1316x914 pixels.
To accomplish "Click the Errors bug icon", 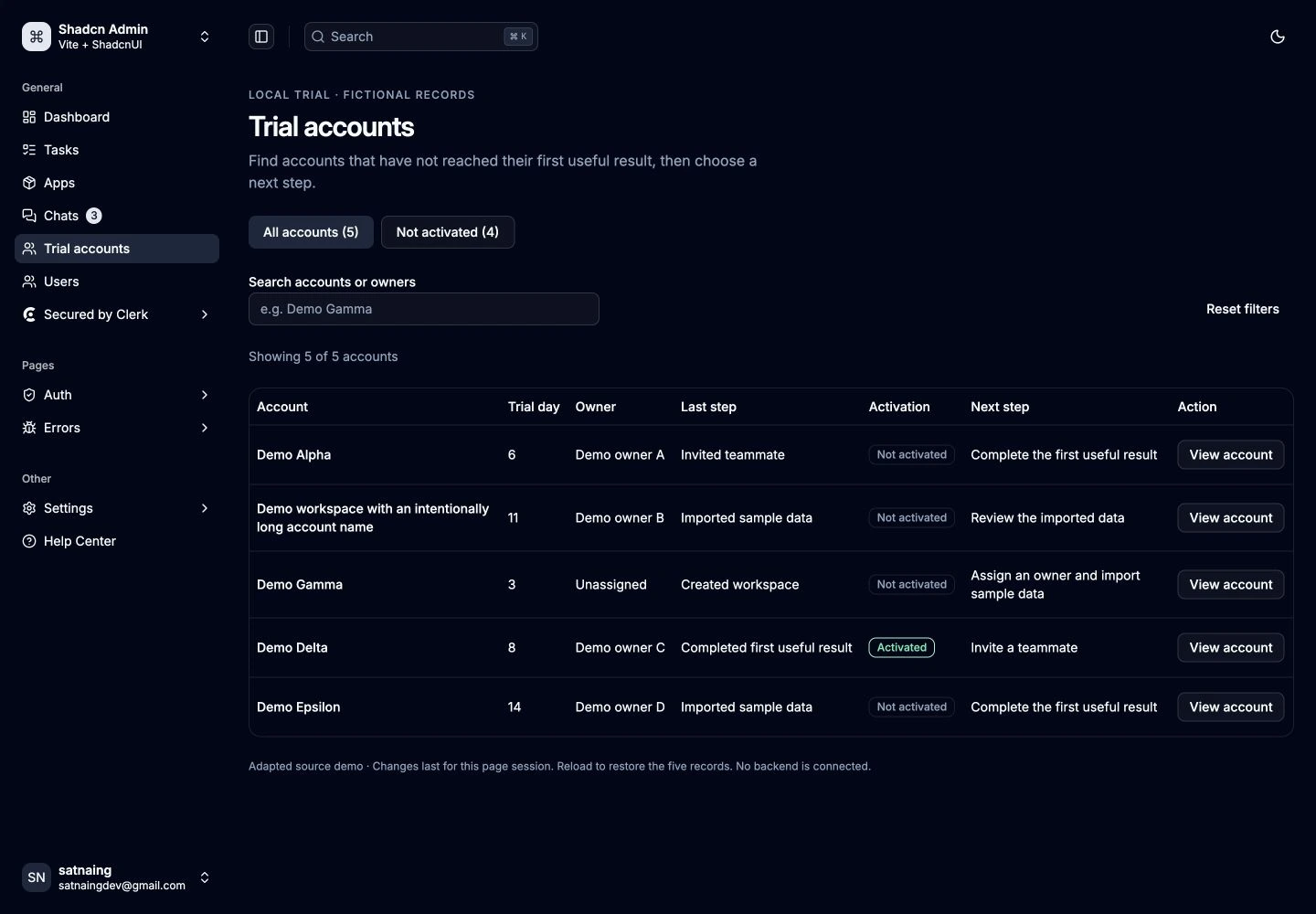I will (29, 428).
